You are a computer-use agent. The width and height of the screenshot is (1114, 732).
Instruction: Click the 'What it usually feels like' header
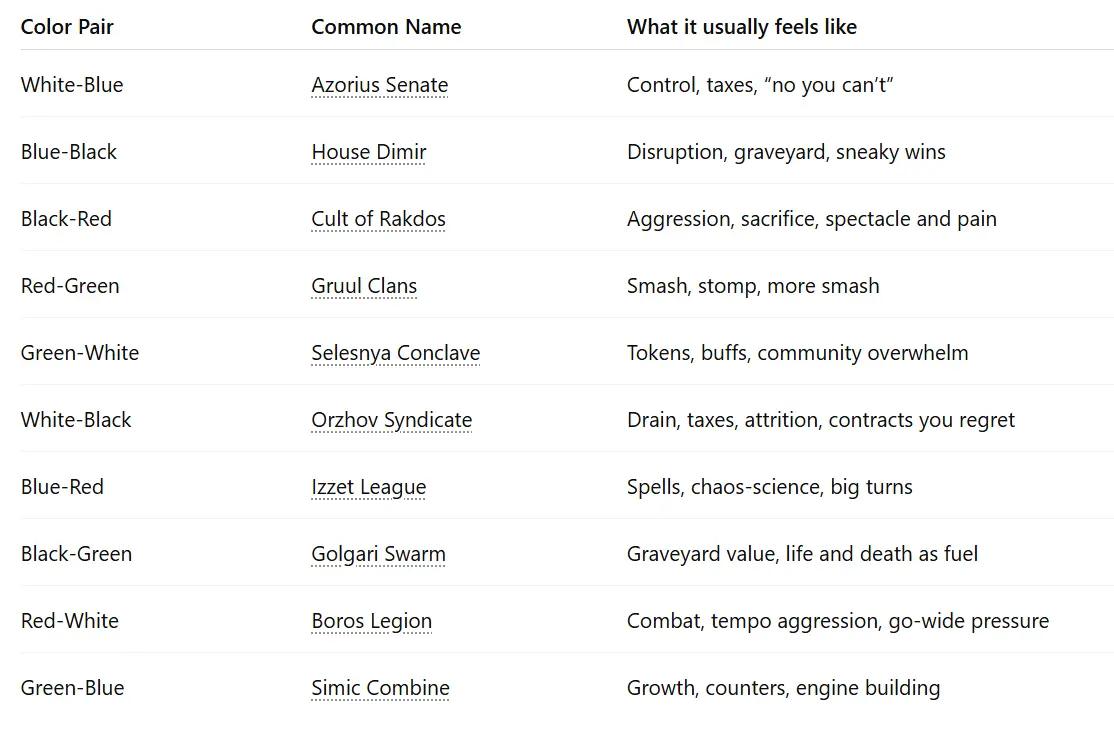[741, 27]
